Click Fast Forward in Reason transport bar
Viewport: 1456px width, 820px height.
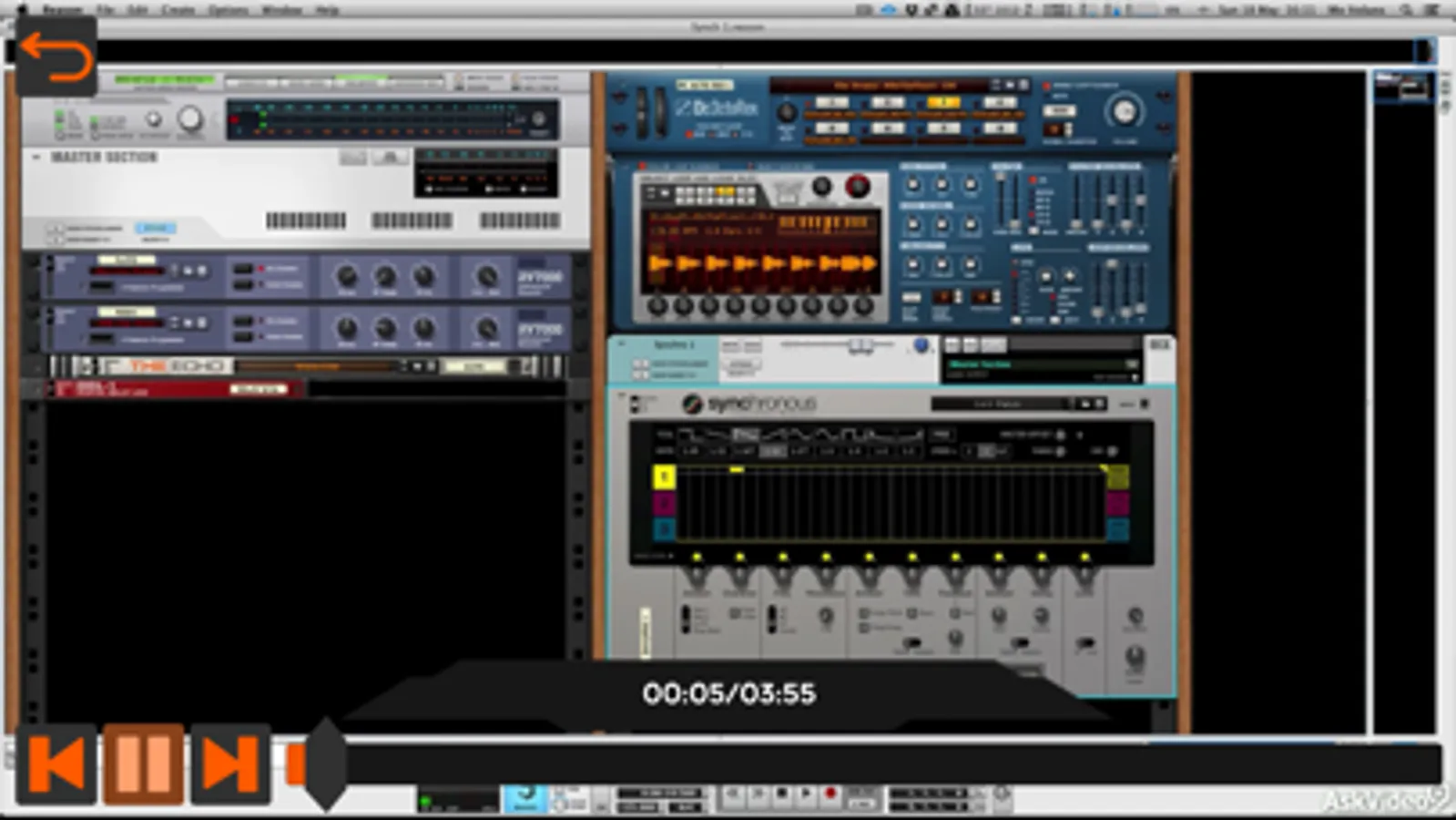tap(758, 794)
